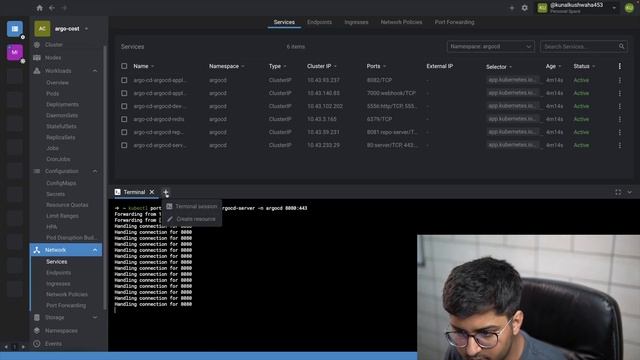
Task: Click the Storage icon in the sidebar
Action: click(x=37, y=317)
